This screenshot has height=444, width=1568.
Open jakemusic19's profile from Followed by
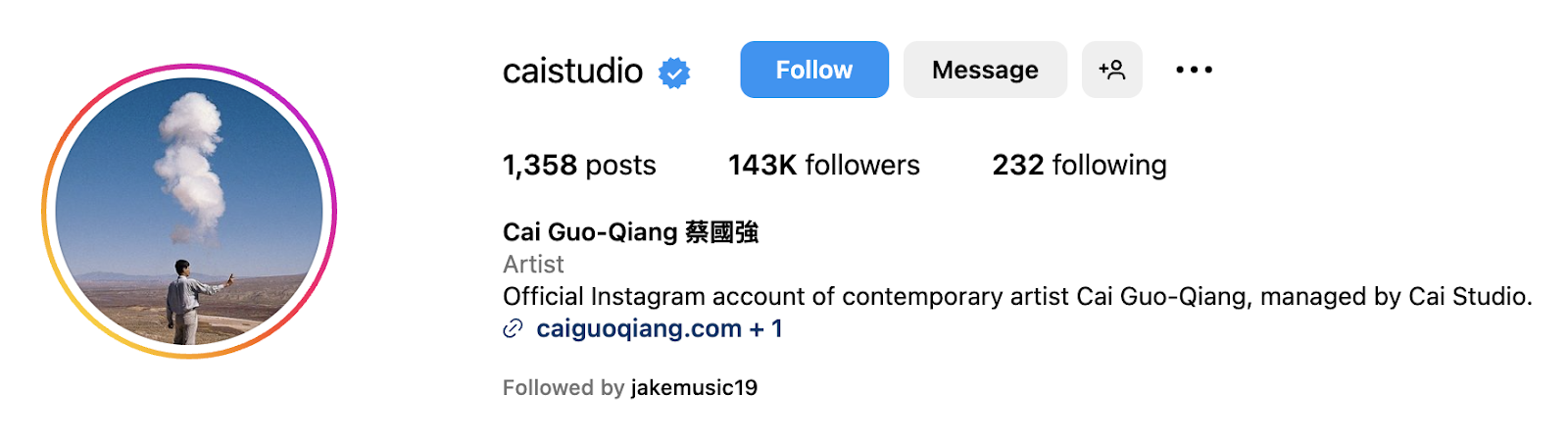694,388
